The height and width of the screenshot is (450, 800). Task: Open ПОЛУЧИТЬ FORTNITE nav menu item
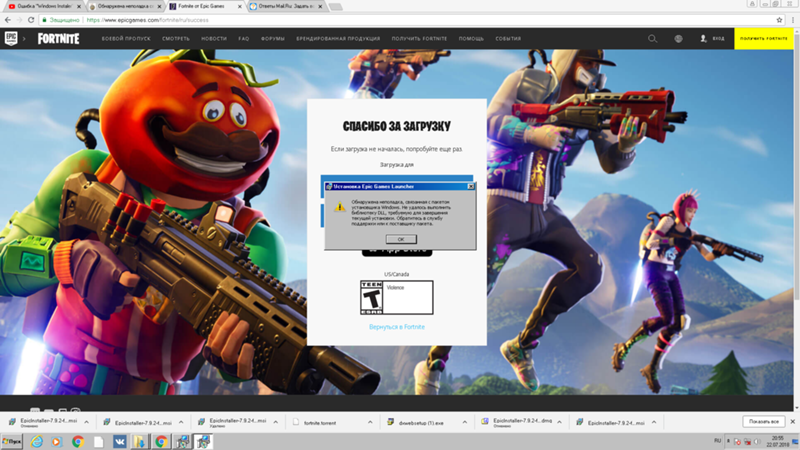coord(419,39)
